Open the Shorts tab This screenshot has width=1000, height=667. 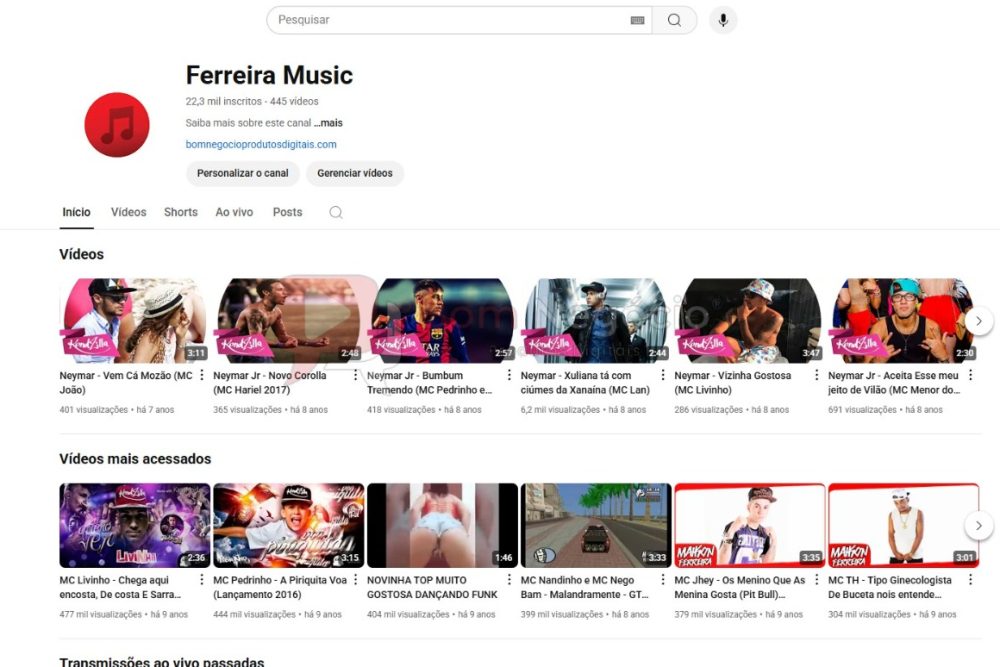click(181, 212)
